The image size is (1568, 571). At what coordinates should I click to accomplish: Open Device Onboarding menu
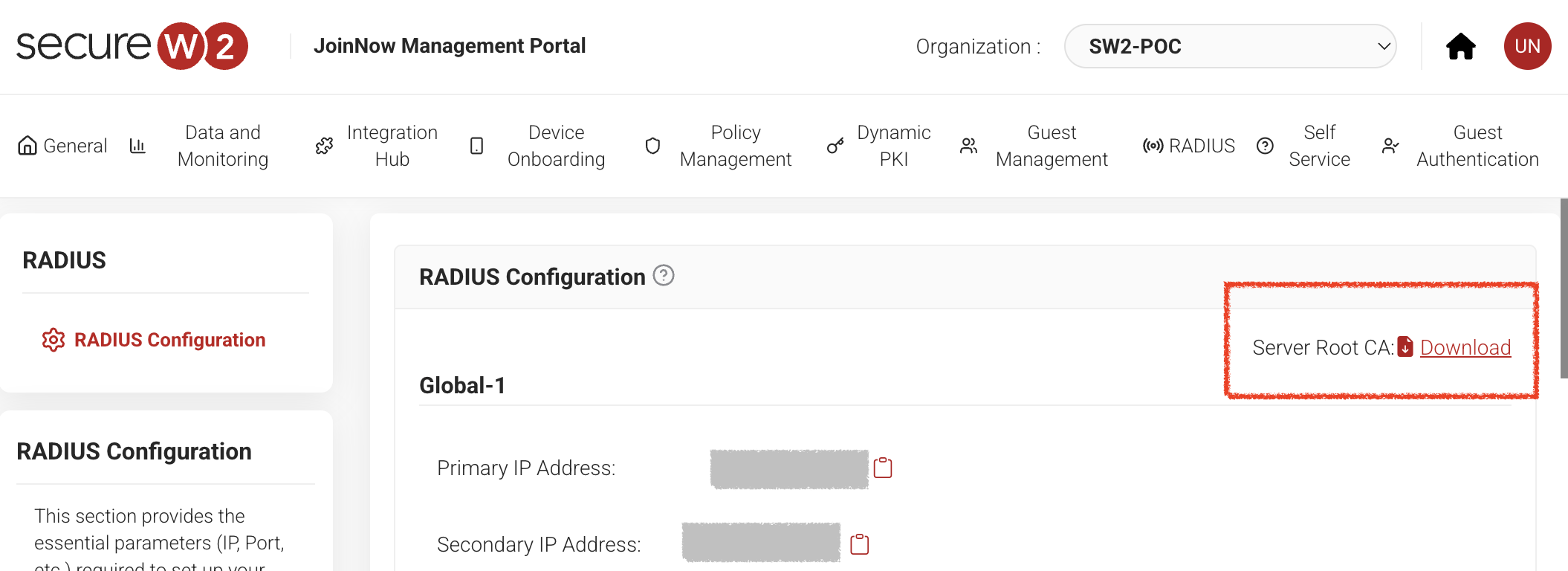click(x=556, y=146)
